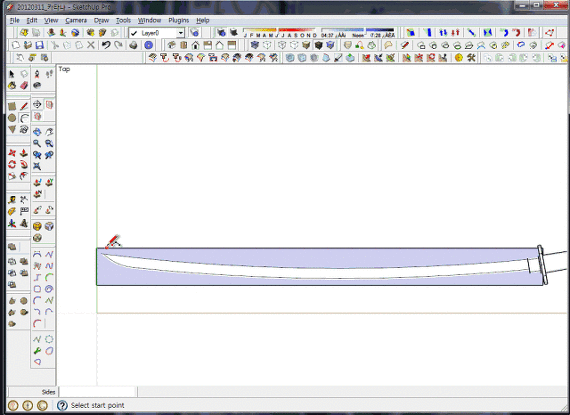Pick the Circle drawing tool
Viewport: 570px width, 415px height.
pos(12,118)
